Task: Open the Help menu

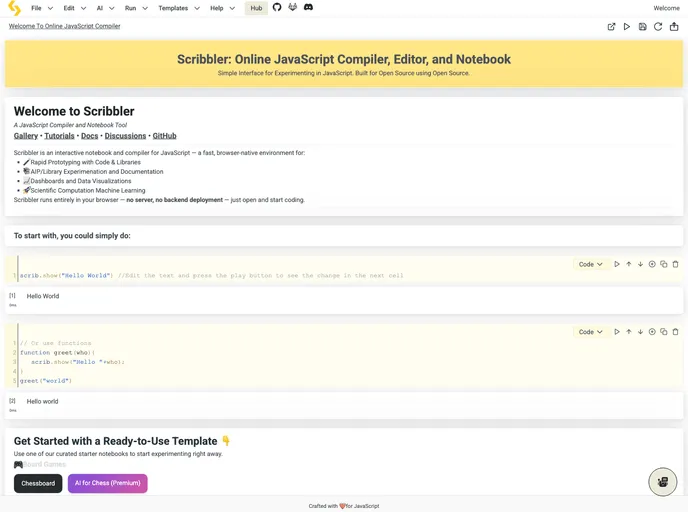Action: click(x=222, y=8)
